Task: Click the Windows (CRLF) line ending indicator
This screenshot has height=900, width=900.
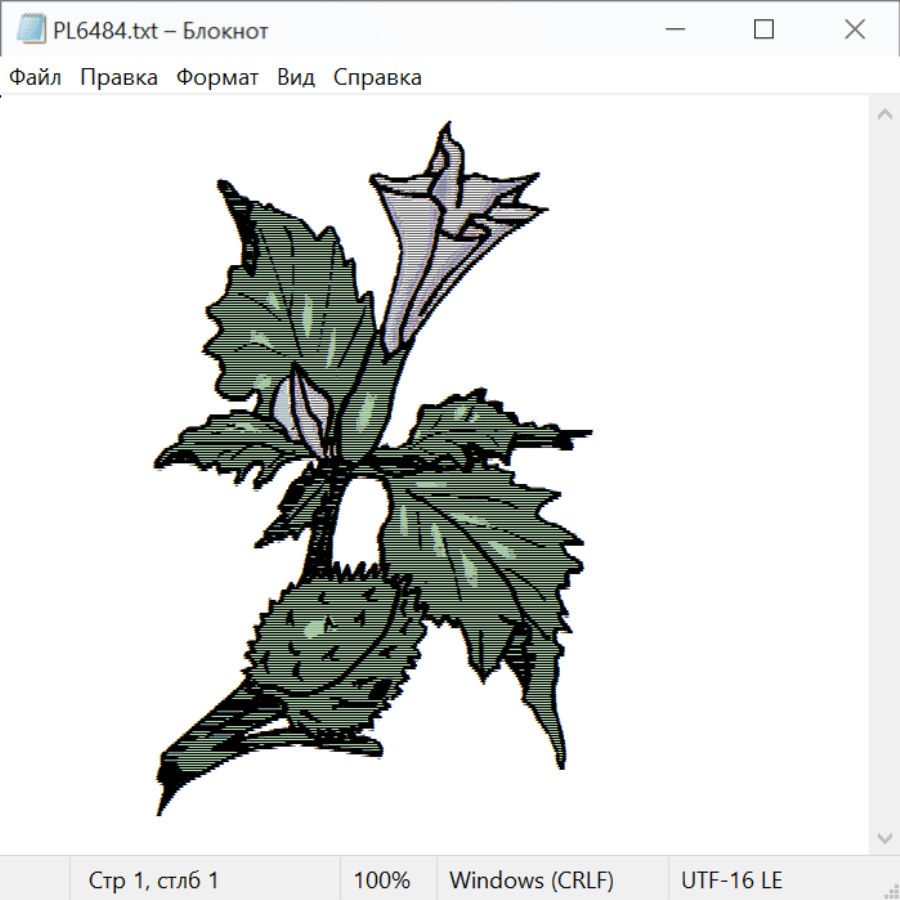Action: [531, 881]
